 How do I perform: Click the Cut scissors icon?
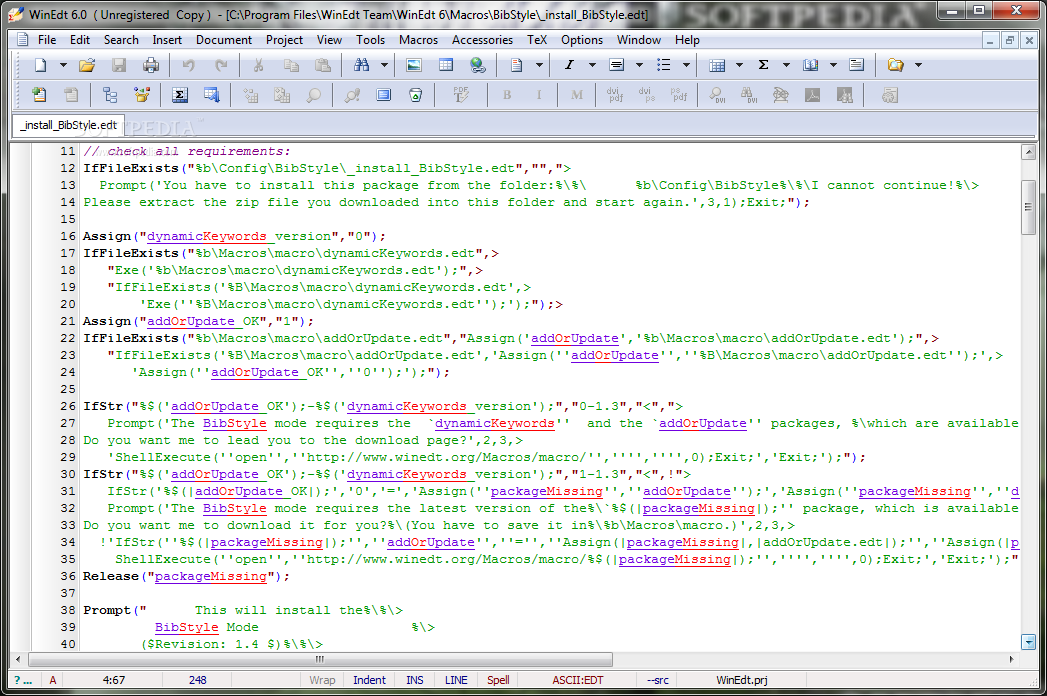click(258, 65)
